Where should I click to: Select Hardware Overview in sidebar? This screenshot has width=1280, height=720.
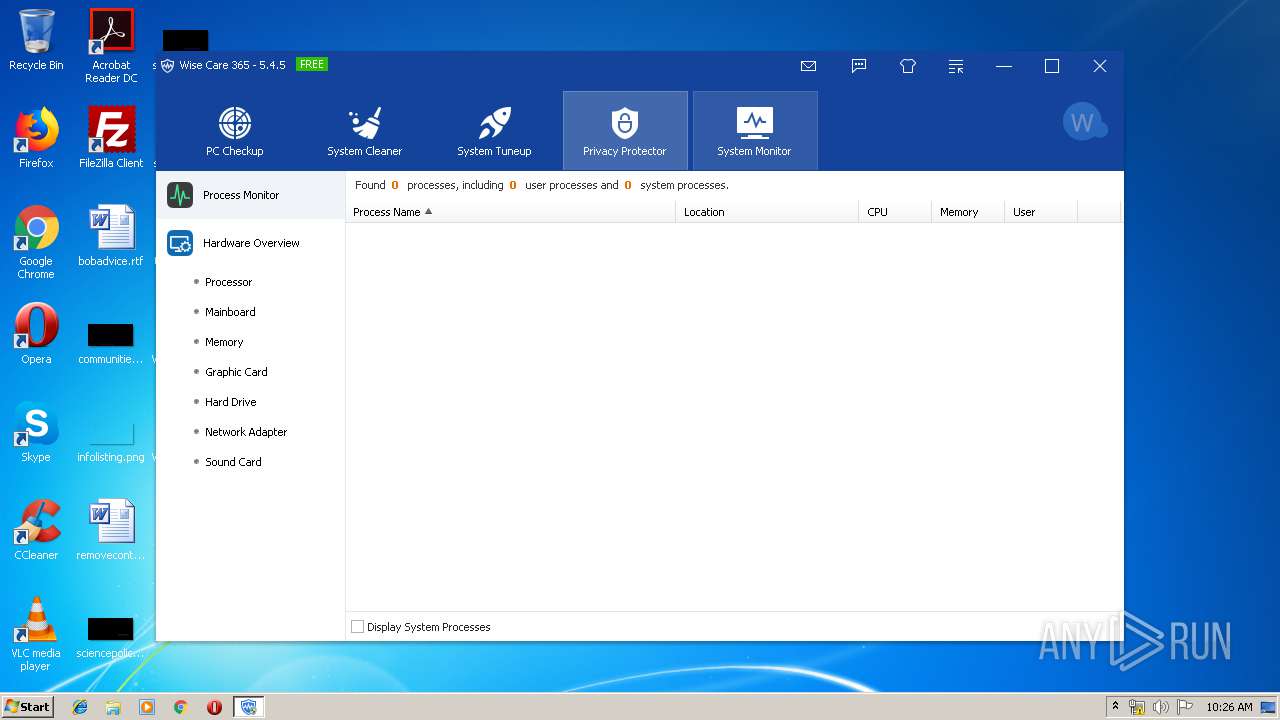250,243
